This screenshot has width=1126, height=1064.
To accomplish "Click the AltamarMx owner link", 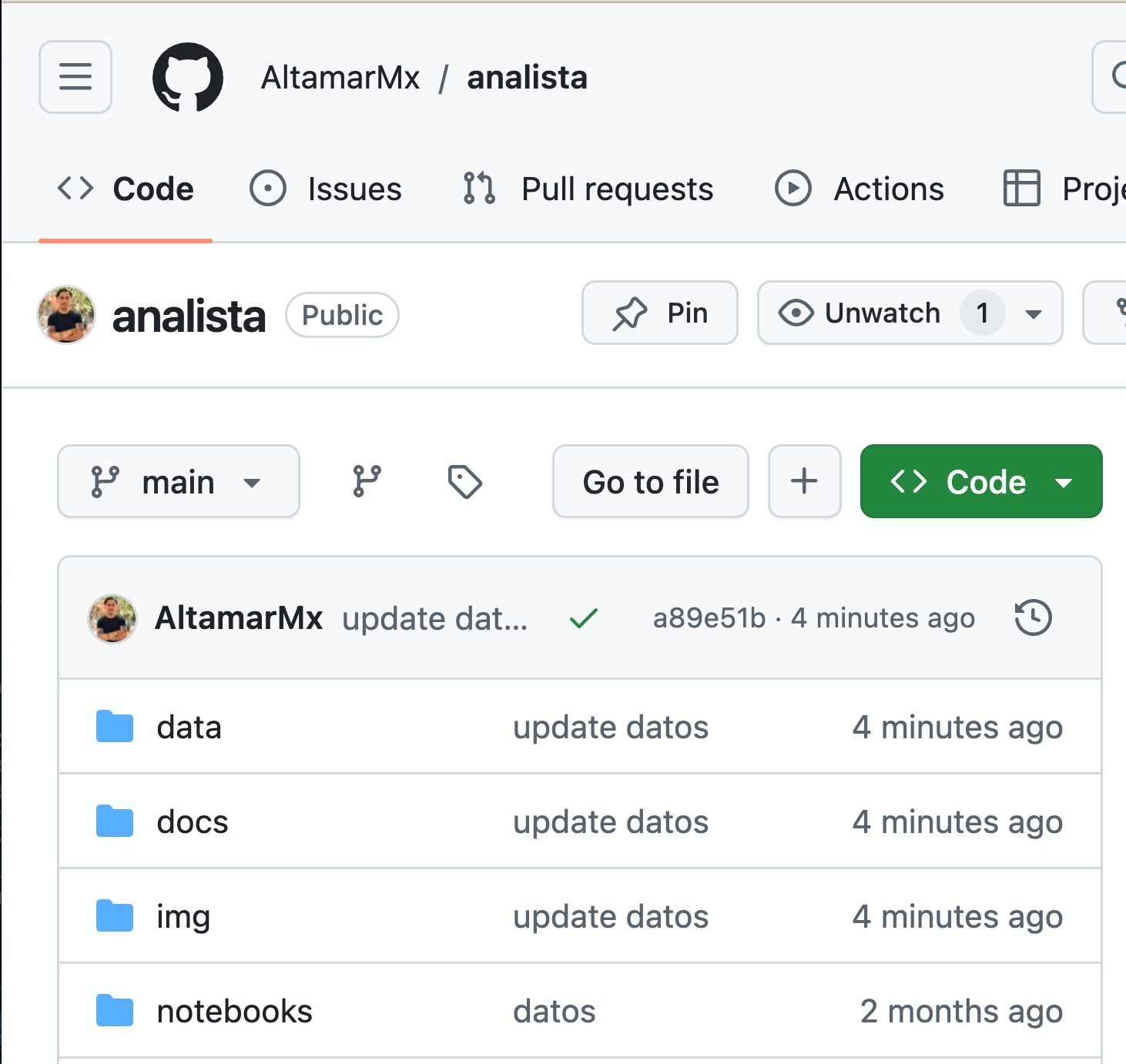I will [340, 78].
